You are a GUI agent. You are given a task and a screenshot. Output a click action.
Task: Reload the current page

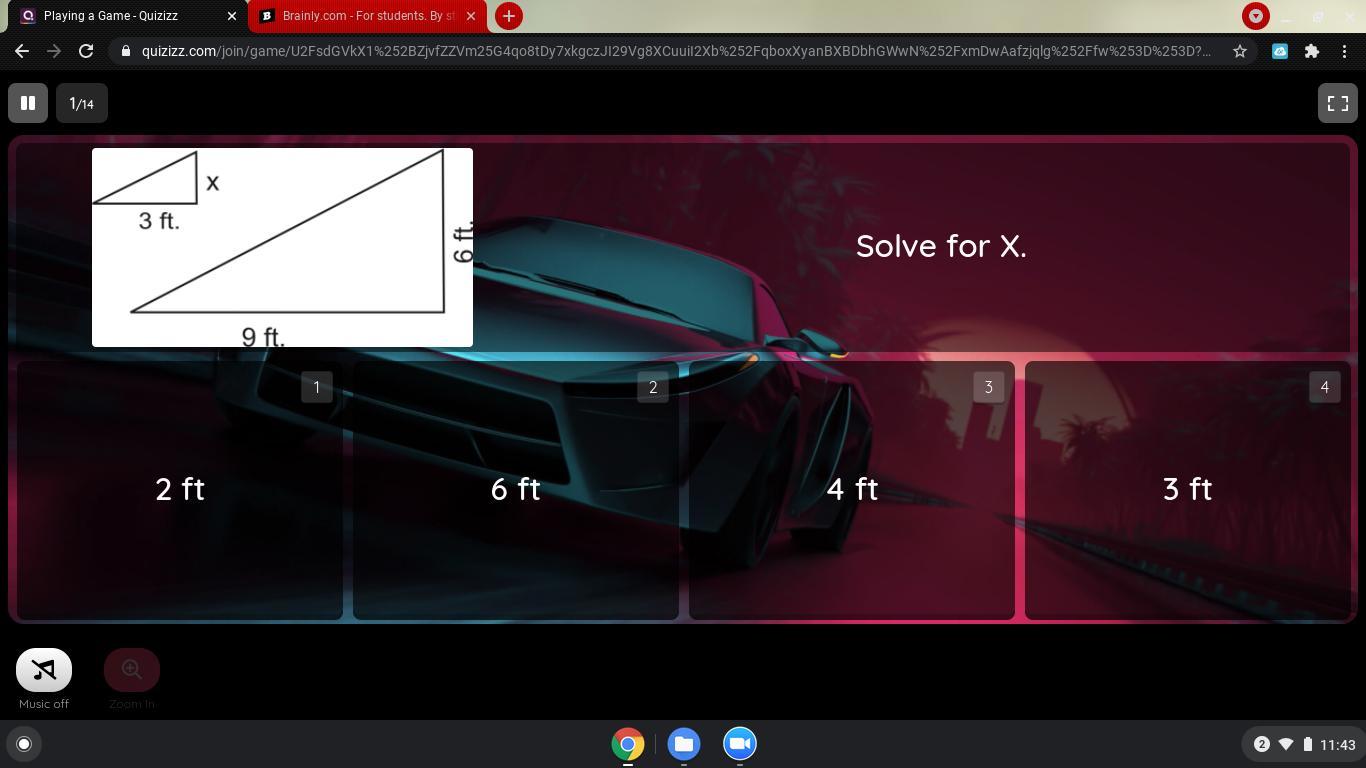(x=86, y=51)
